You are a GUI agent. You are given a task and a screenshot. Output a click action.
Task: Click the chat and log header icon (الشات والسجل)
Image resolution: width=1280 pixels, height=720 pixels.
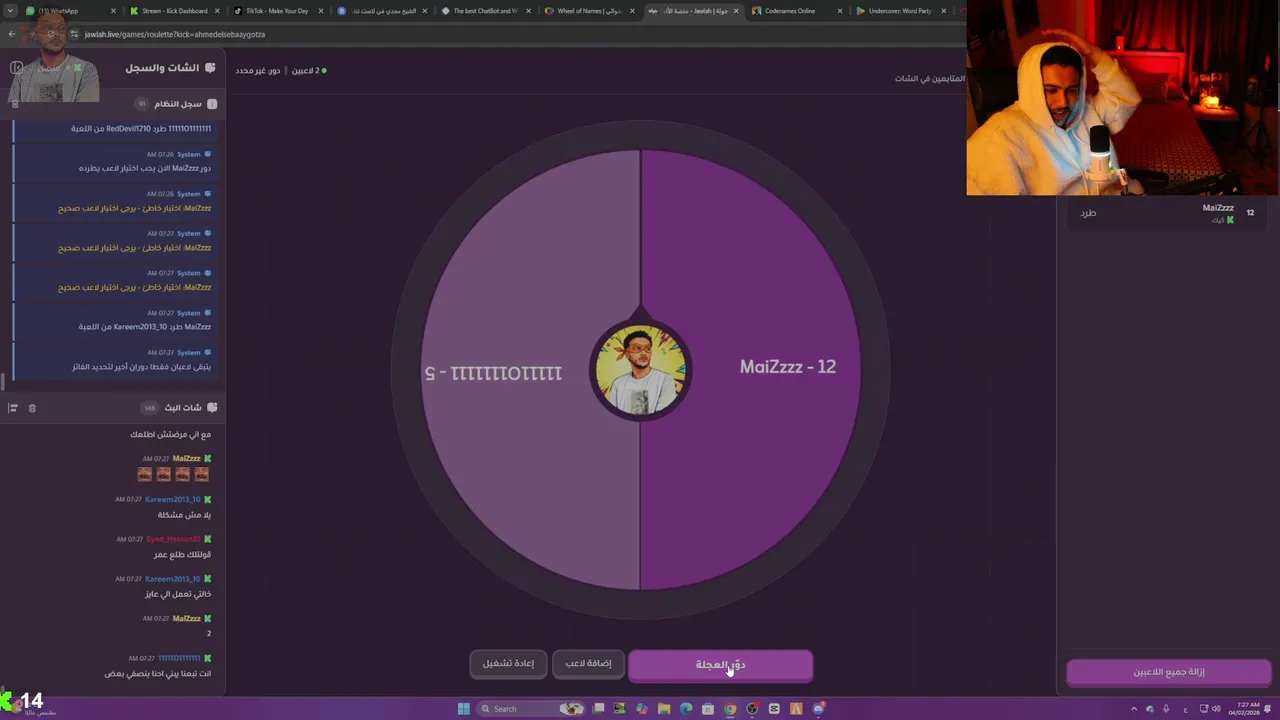[210, 68]
